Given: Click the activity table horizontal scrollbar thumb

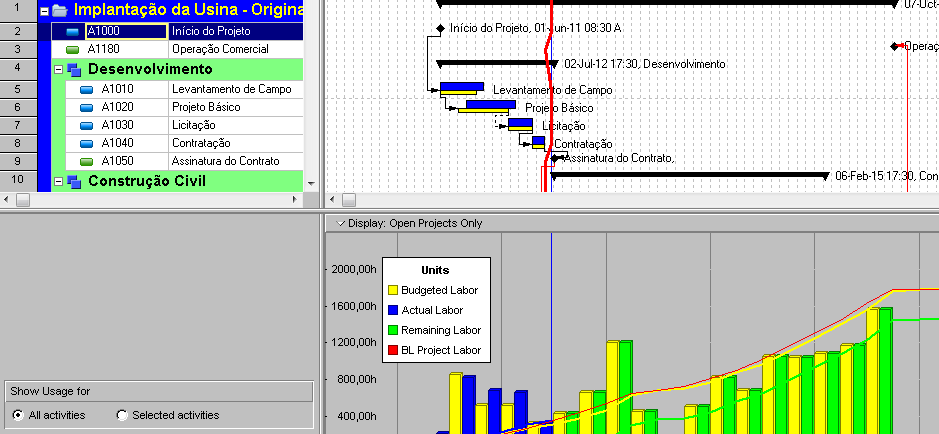Looking at the screenshot, I should pos(22,199).
